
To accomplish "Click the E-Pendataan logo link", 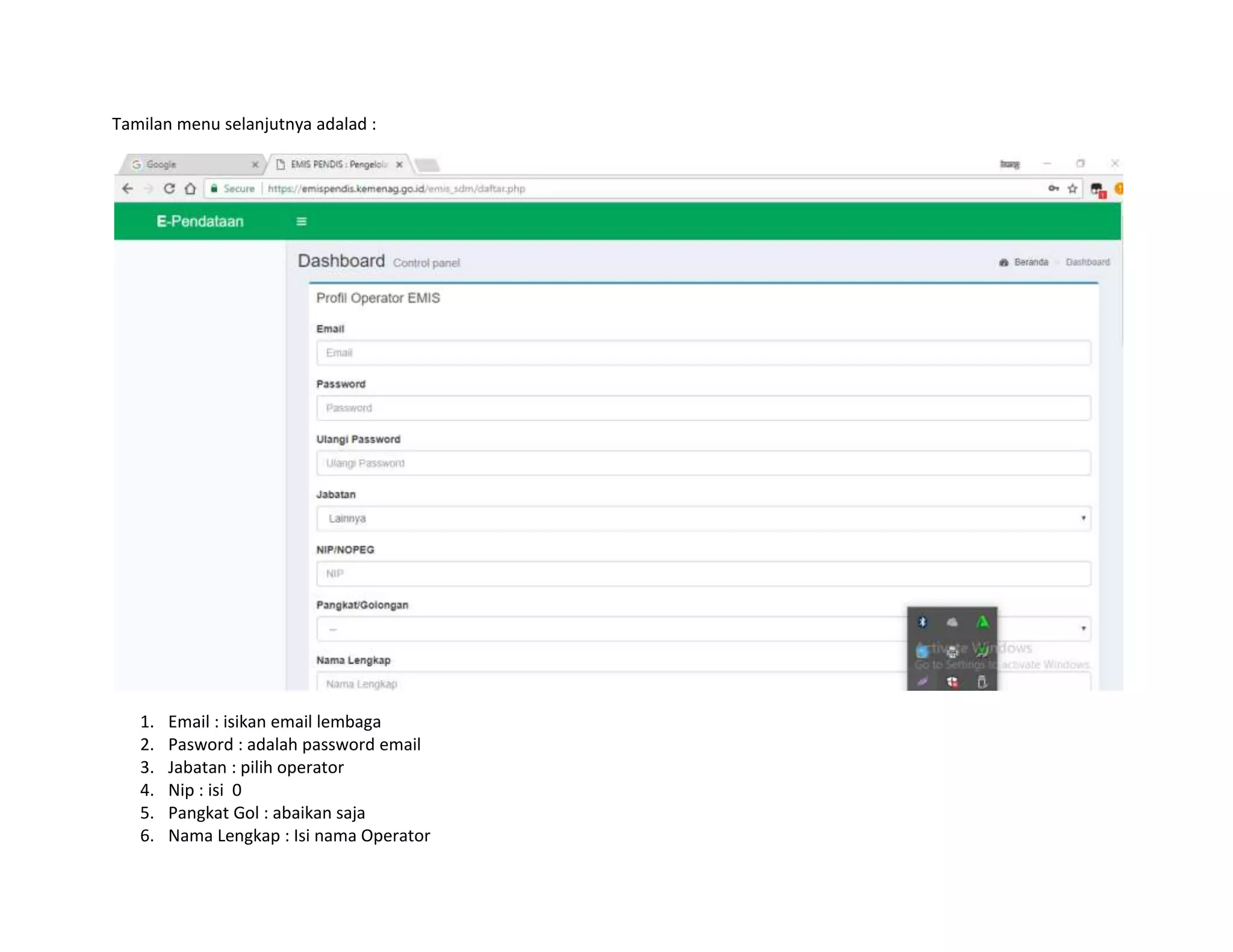I will [x=200, y=221].
